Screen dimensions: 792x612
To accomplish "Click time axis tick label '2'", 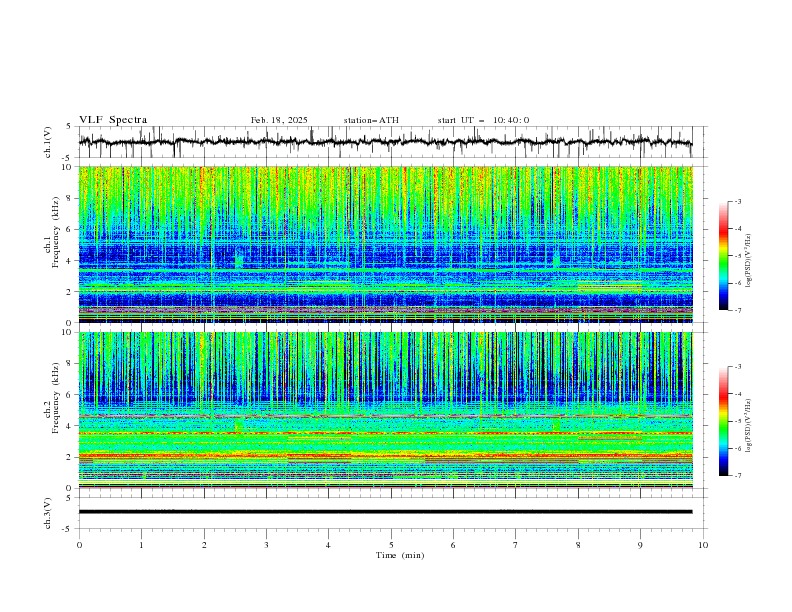I will click(x=204, y=545).
